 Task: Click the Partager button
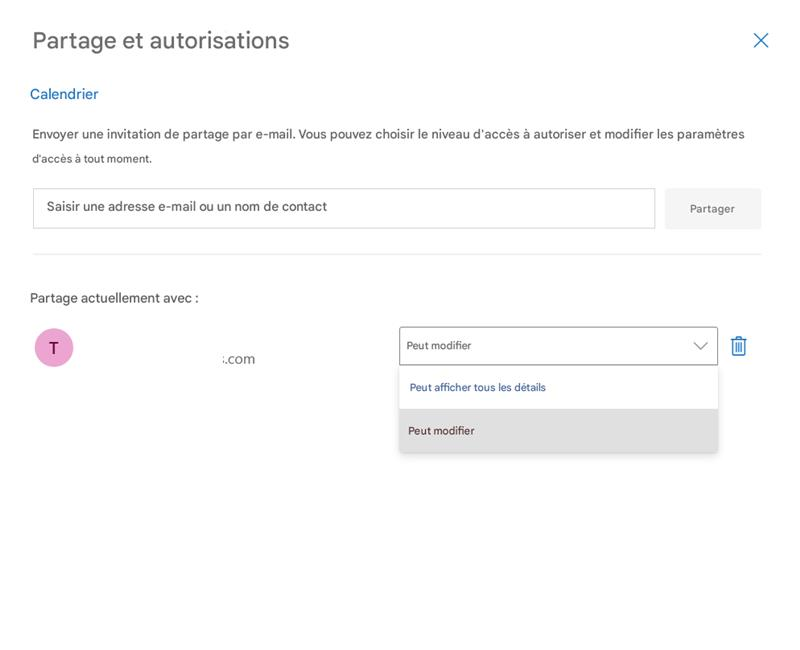713,209
